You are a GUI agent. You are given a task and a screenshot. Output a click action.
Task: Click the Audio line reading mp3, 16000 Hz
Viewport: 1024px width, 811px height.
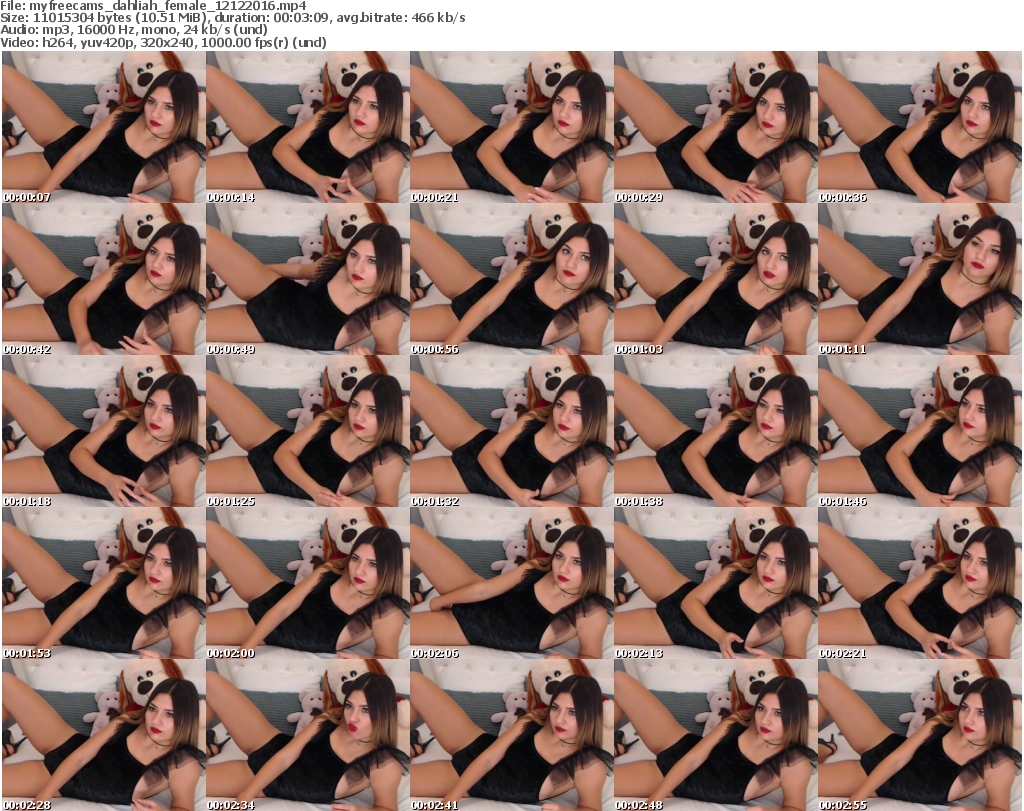[134, 30]
